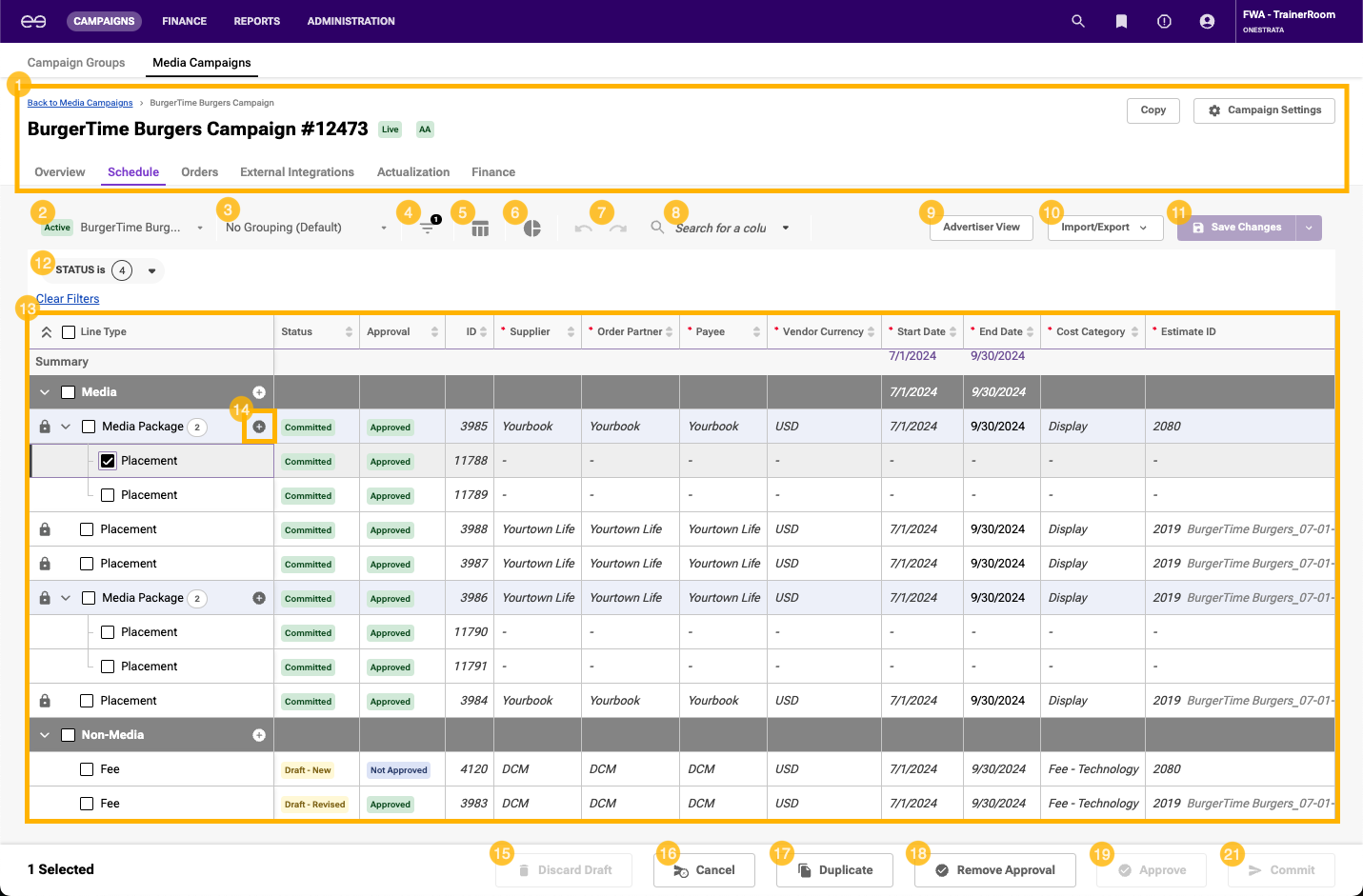Viewport: 1363px width, 896px height.
Task: Collapse the Non-Media group chevron
Action: click(45, 735)
